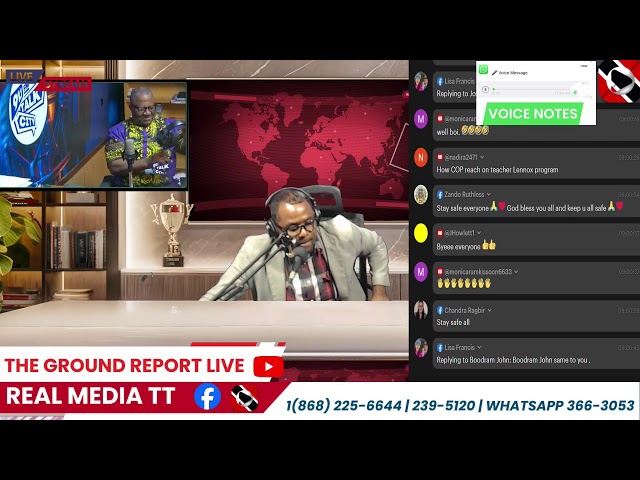Image resolution: width=640 pixels, height=480 pixels.
Task: Click the username @jHowlett1
Action: click(x=460, y=233)
